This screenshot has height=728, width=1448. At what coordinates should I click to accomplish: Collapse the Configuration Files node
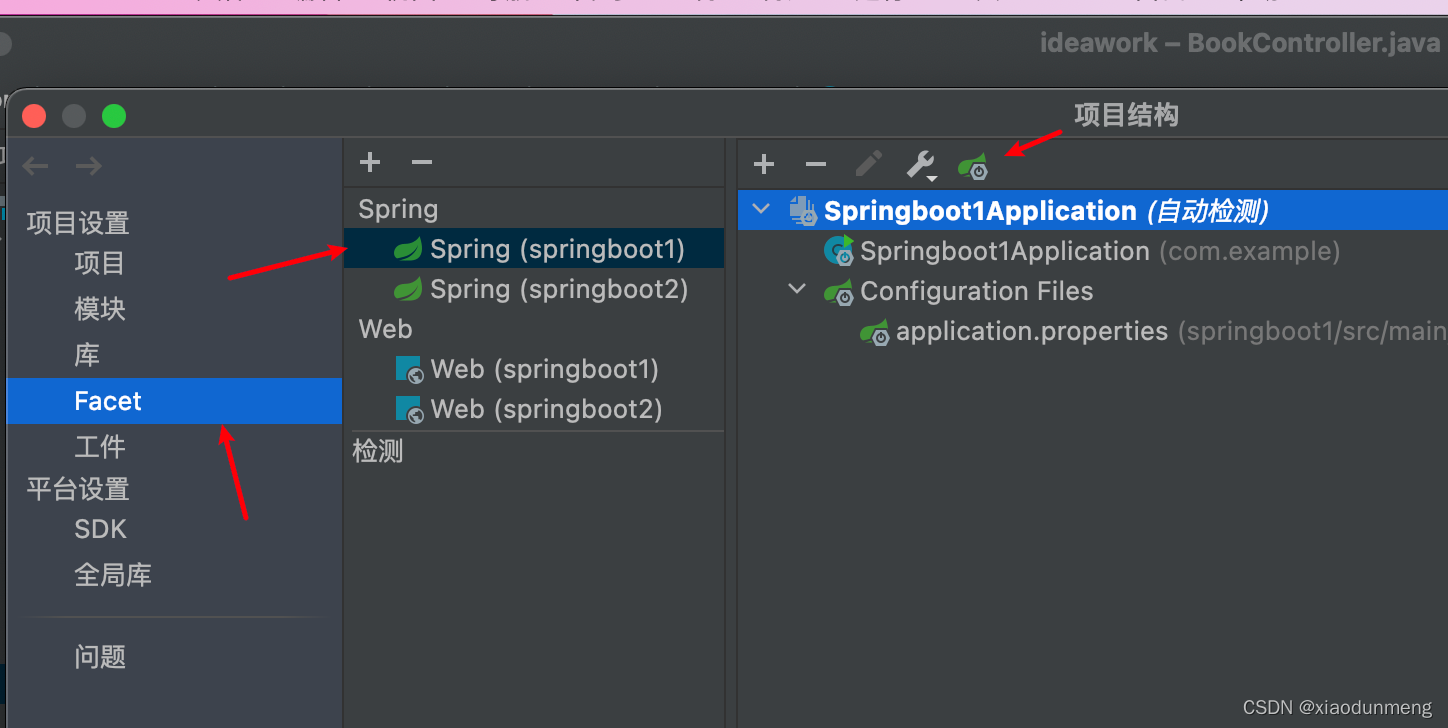click(796, 289)
